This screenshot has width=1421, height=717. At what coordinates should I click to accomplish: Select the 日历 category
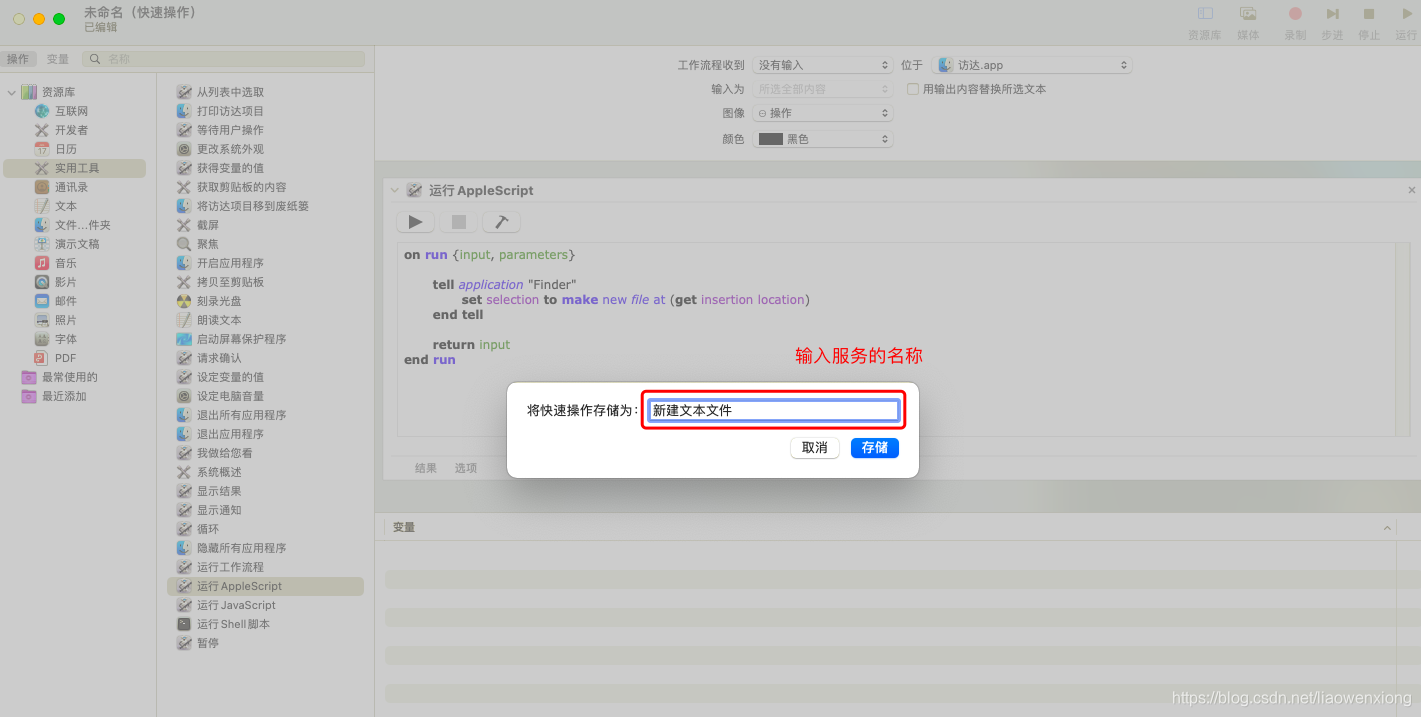point(65,149)
